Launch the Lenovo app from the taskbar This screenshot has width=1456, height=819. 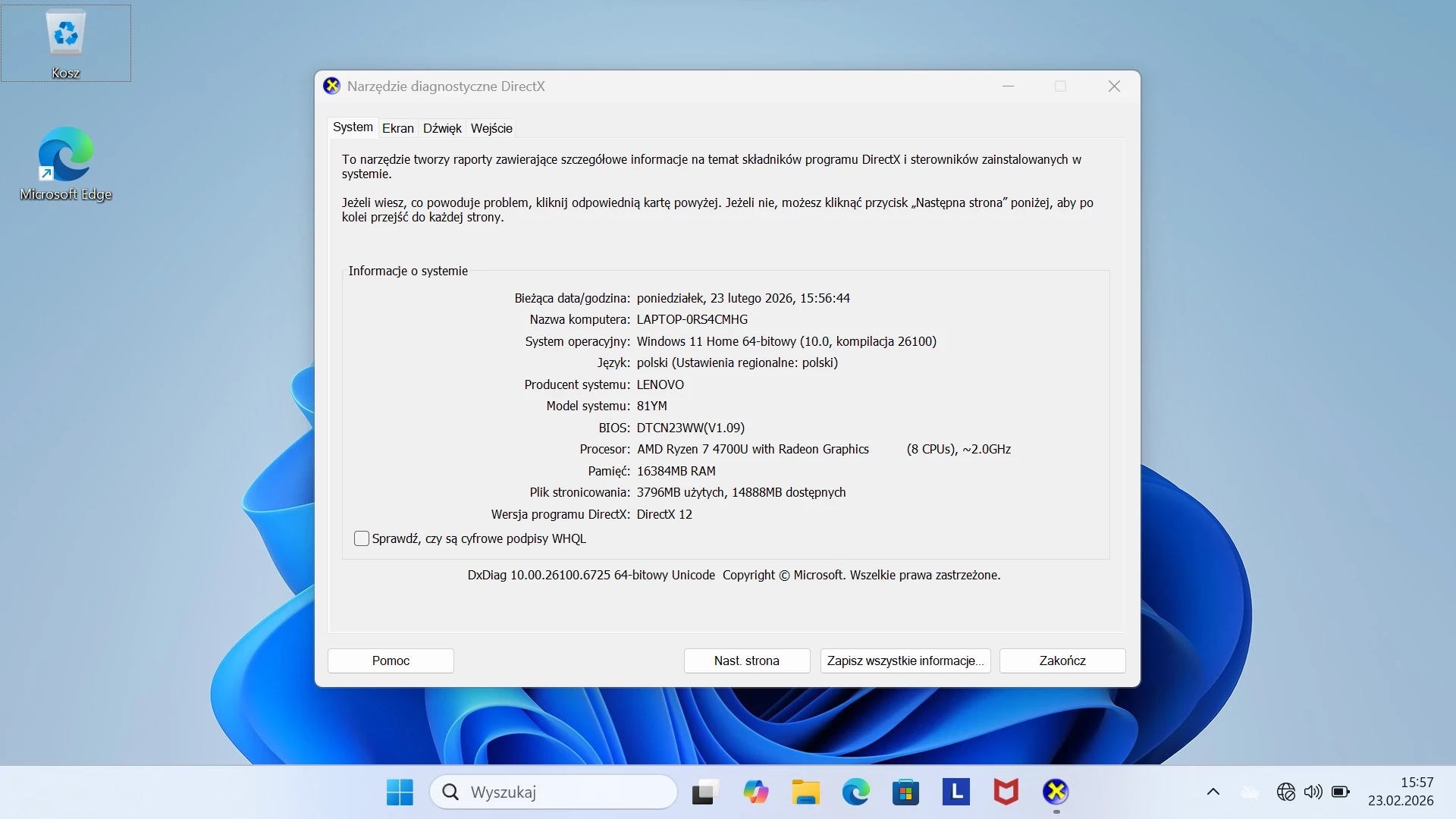pyautogui.click(x=955, y=792)
